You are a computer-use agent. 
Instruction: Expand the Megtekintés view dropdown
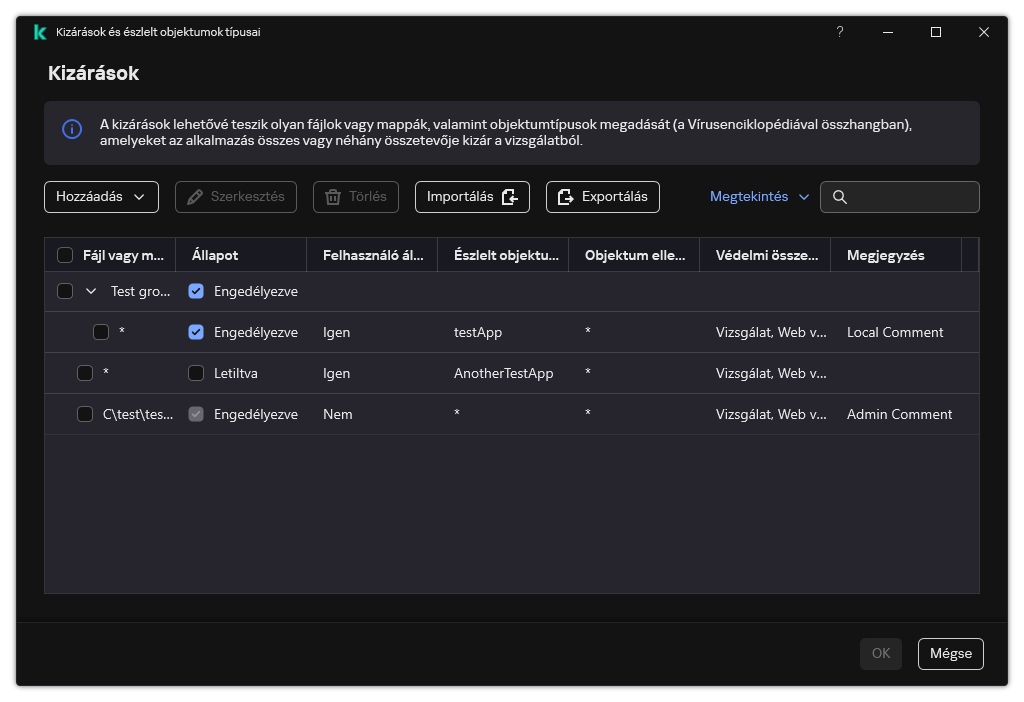759,197
